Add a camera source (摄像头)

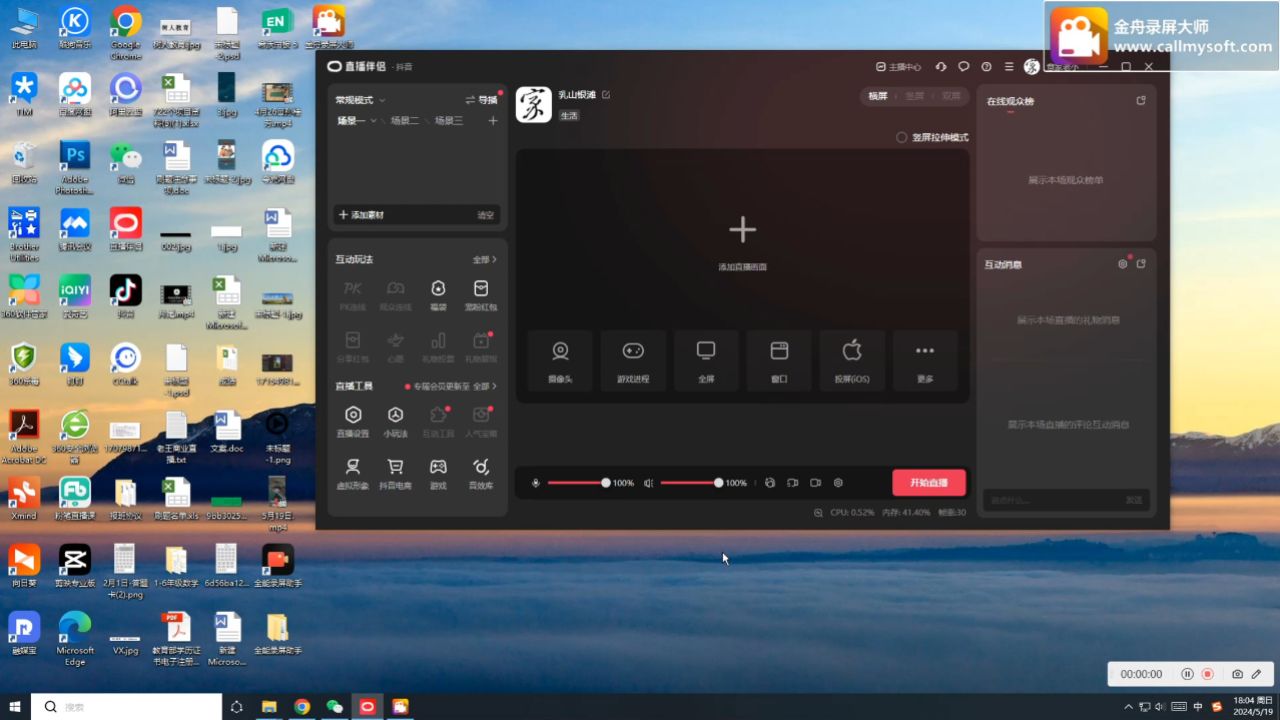560,360
